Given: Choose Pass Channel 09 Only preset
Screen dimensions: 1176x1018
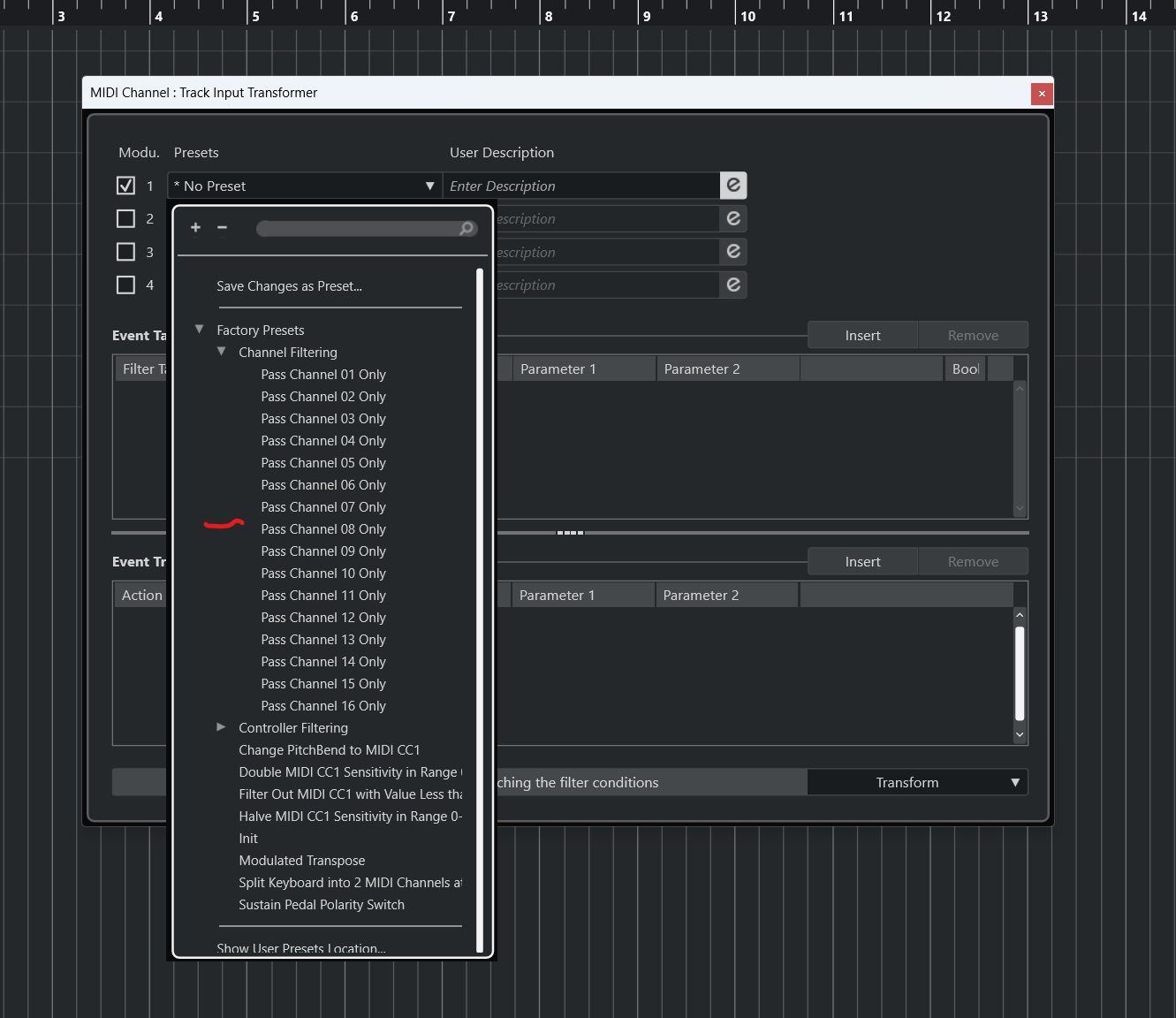Looking at the screenshot, I should pyautogui.click(x=323, y=551).
